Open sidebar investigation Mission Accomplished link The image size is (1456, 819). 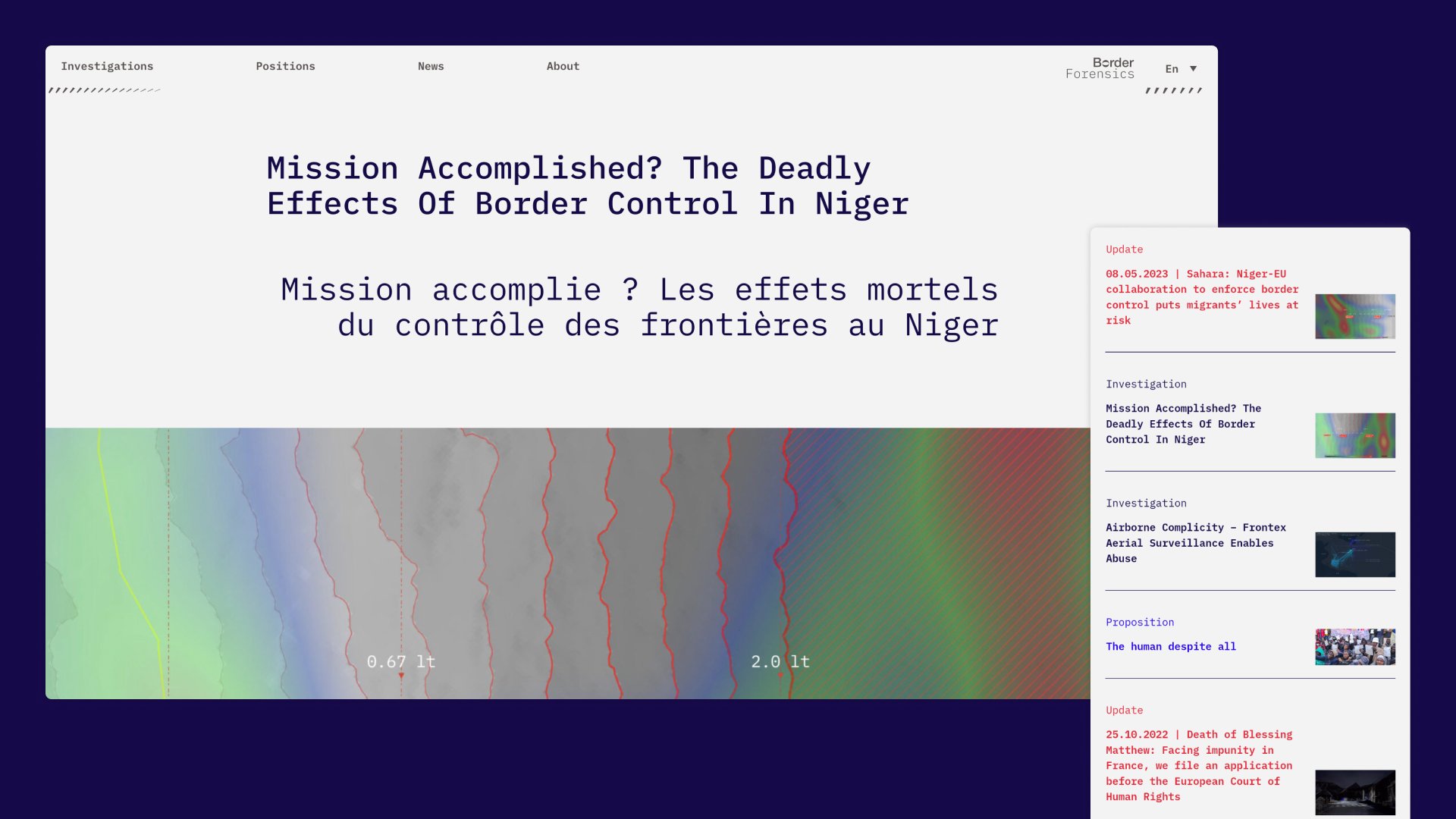point(1183,424)
